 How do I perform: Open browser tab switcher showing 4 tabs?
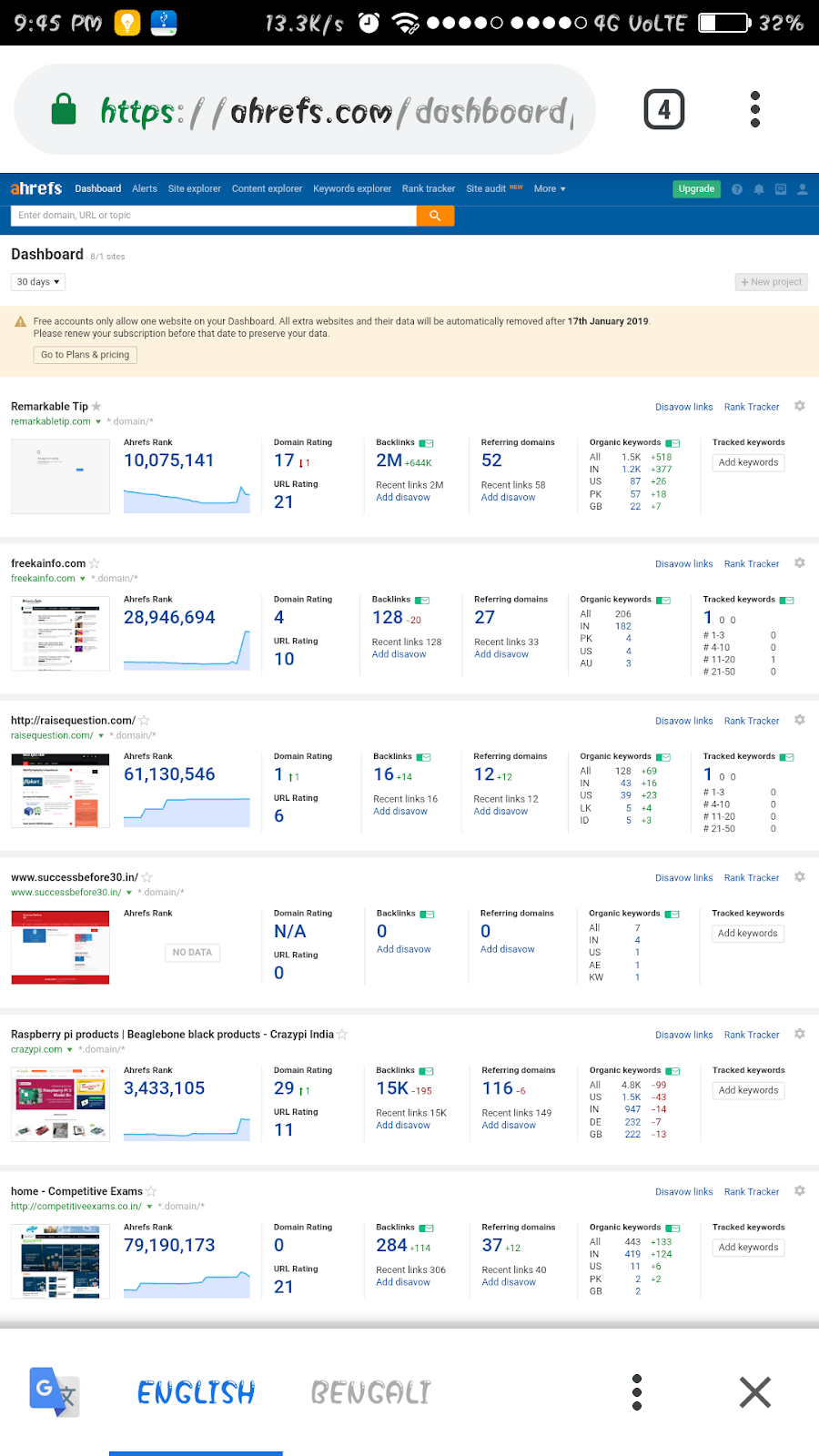[664, 110]
